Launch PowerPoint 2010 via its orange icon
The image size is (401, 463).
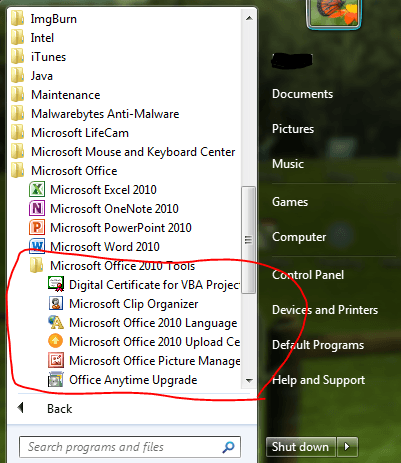click(x=37, y=228)
